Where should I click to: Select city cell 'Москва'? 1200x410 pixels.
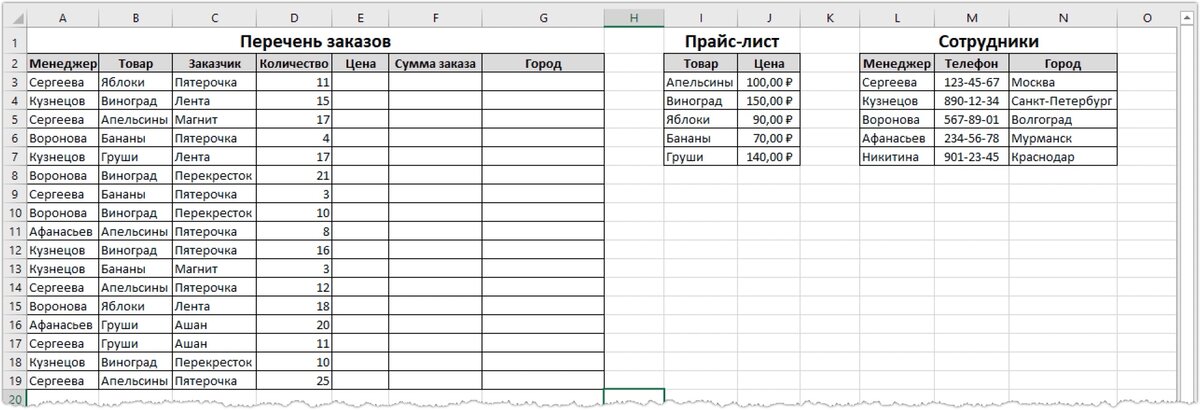tap(1063, 82)
